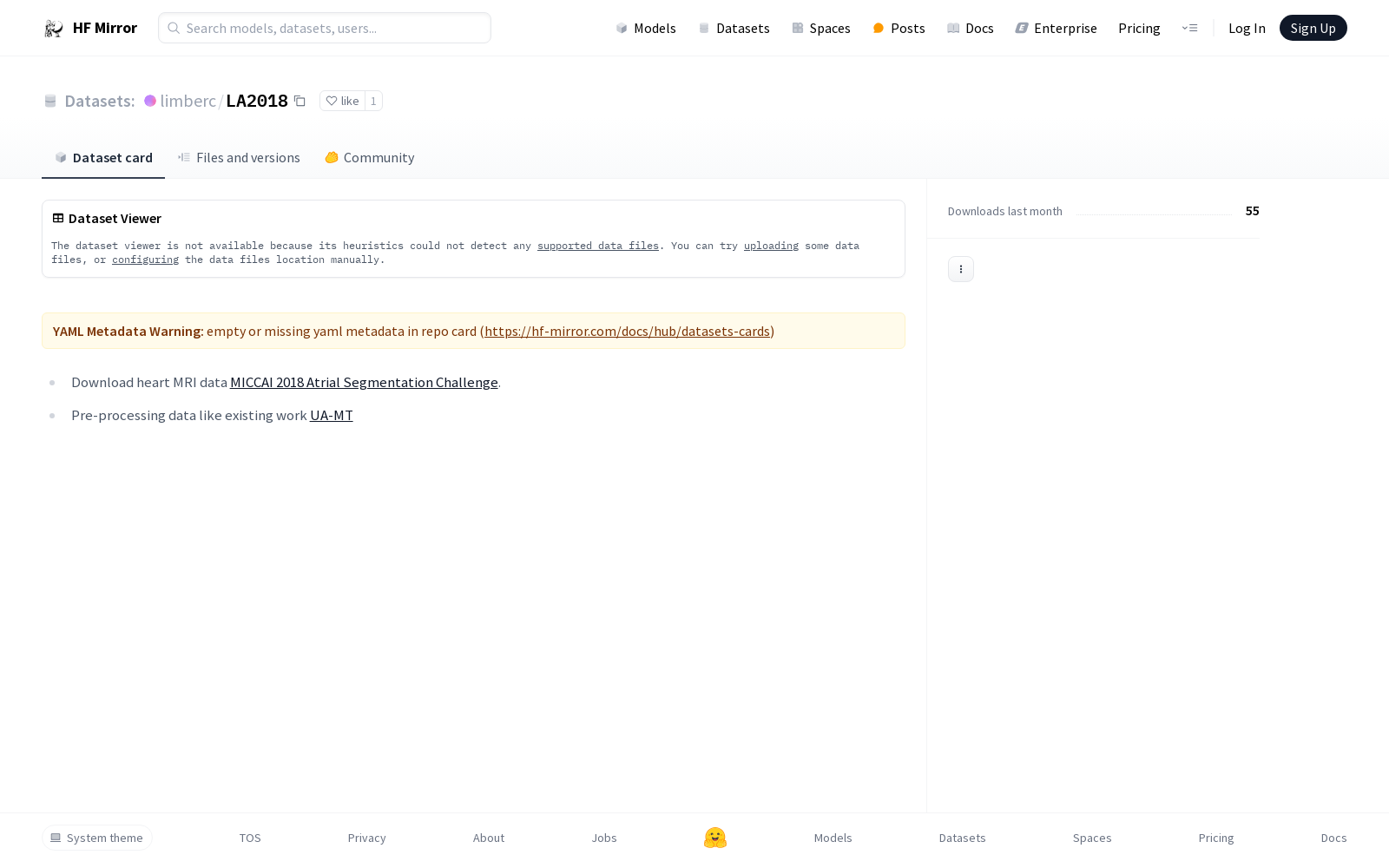Click Models in the footer
This screenshot has width=1389, height=868.
(833, 838)
